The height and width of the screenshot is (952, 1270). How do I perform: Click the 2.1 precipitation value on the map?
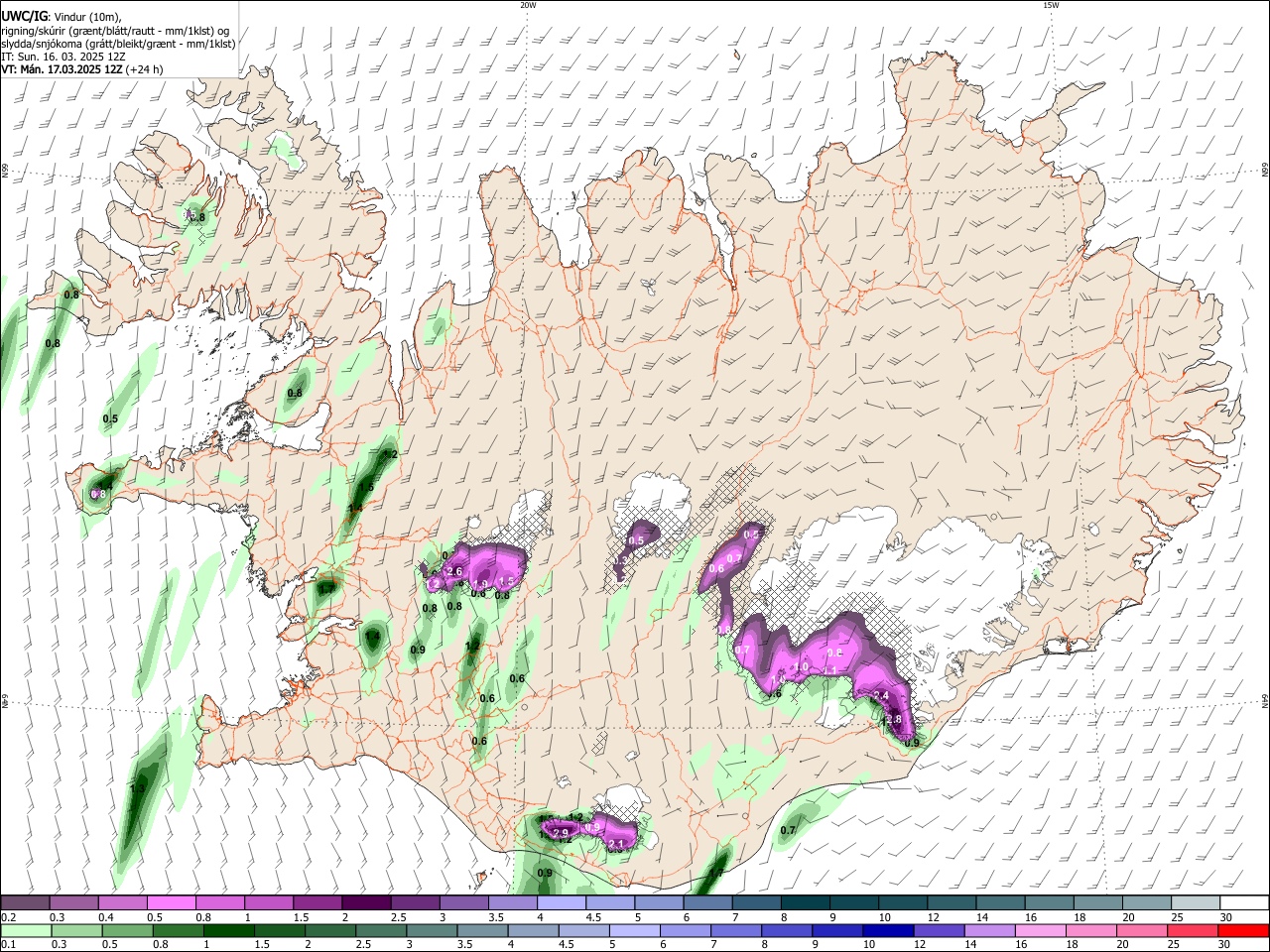(616, 845)
